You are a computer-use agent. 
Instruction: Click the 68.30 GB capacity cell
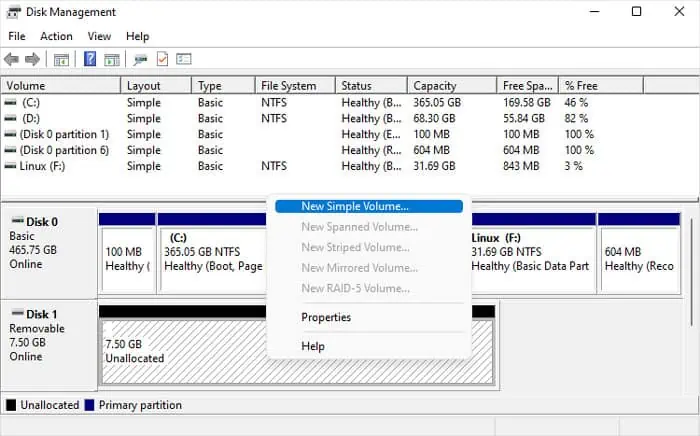pyautogui.click(x=434, y=118)
